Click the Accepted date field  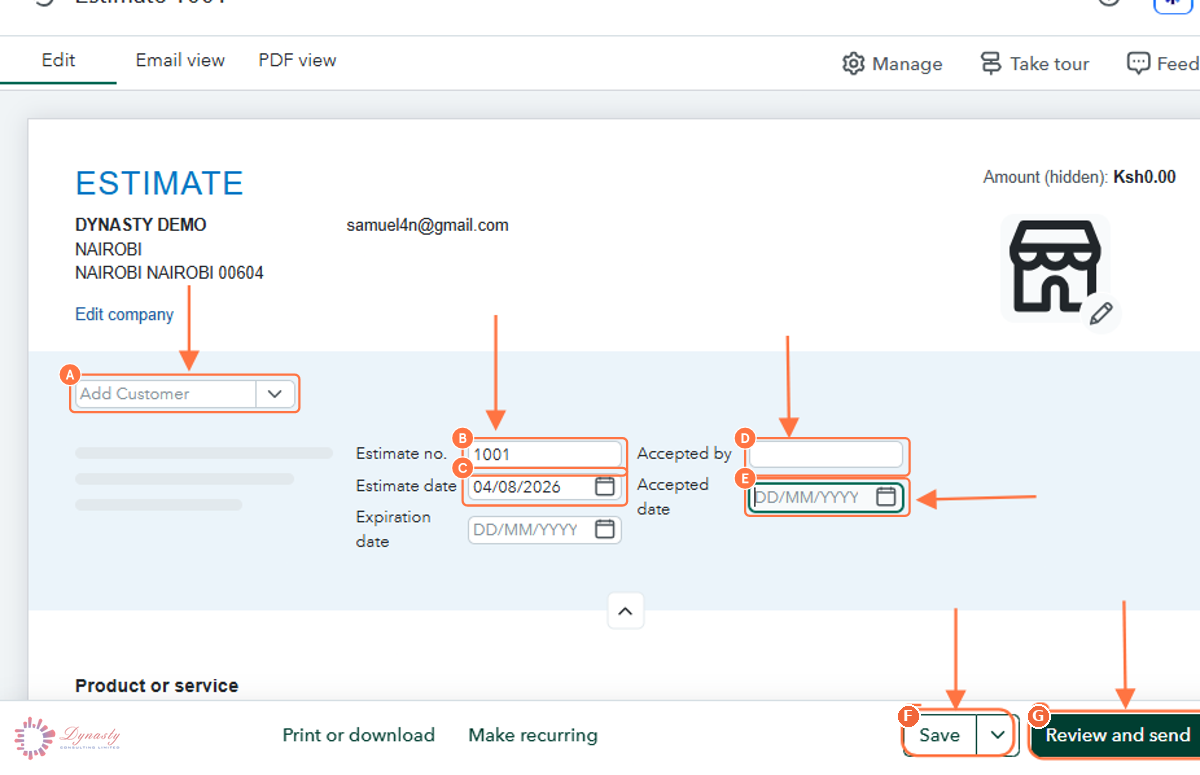(826, 497)
